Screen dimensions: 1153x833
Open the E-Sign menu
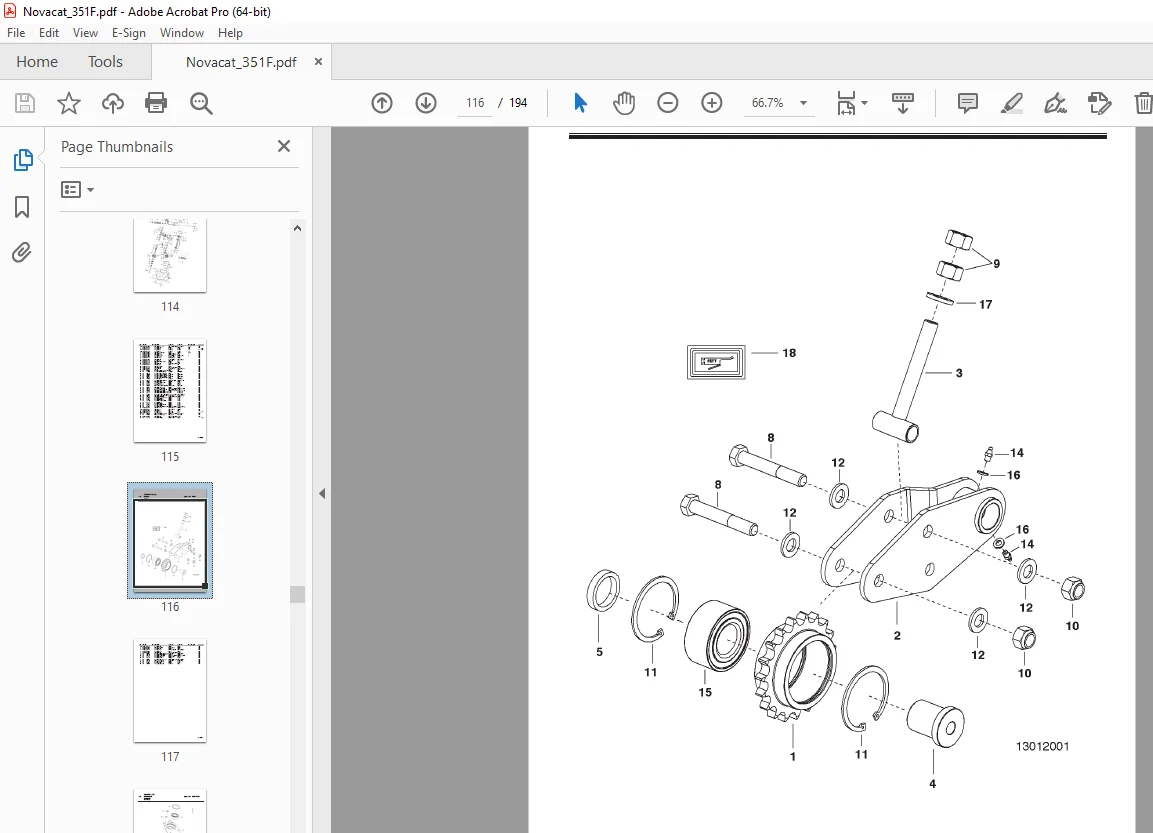coord(129,33)
